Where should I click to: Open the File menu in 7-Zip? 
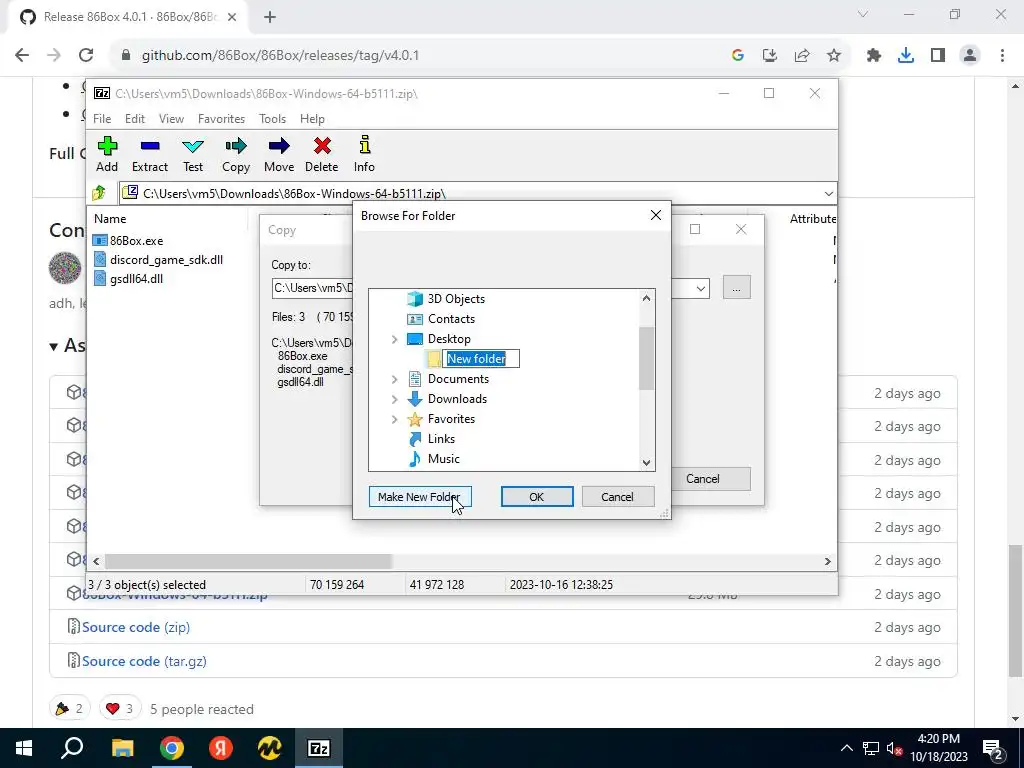tap(102, 119)
